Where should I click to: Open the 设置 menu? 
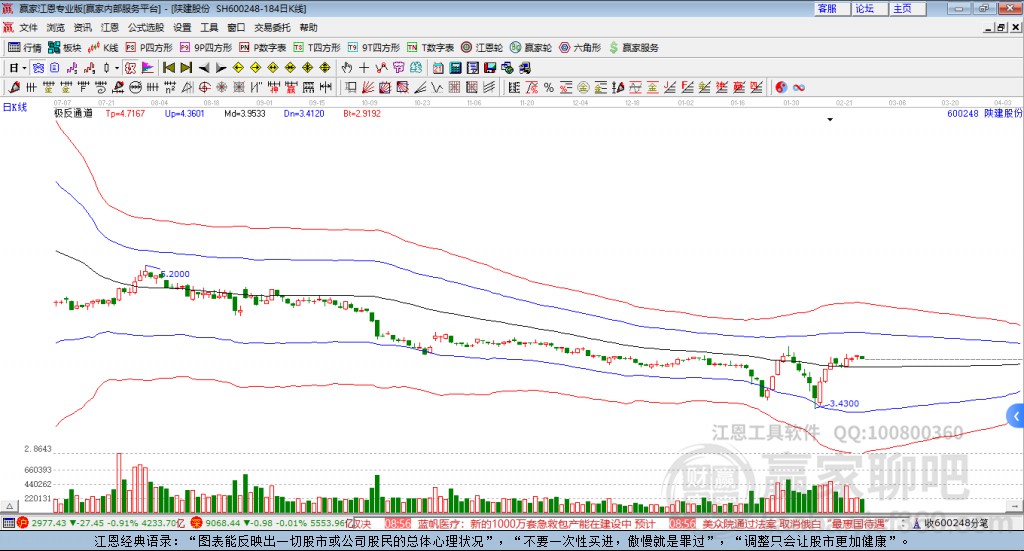coord(182,27)
